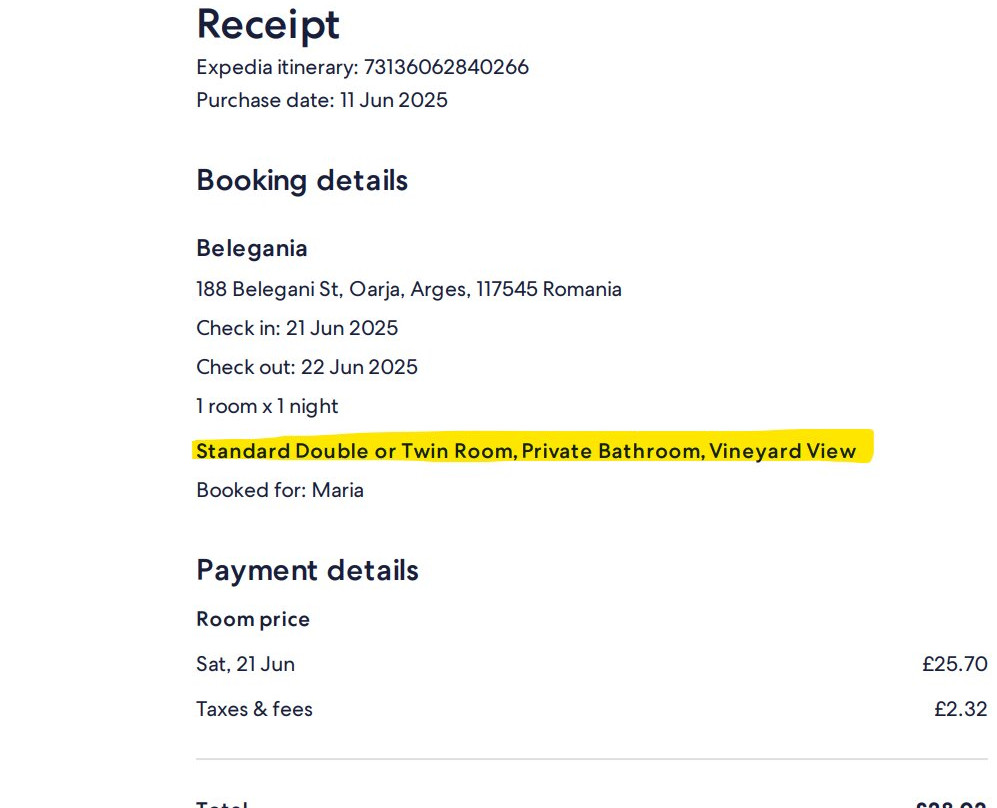Screen dimensions: 997x808
Task: Click the highlighted Standard Double room text
Action: [x=526, y=451]
